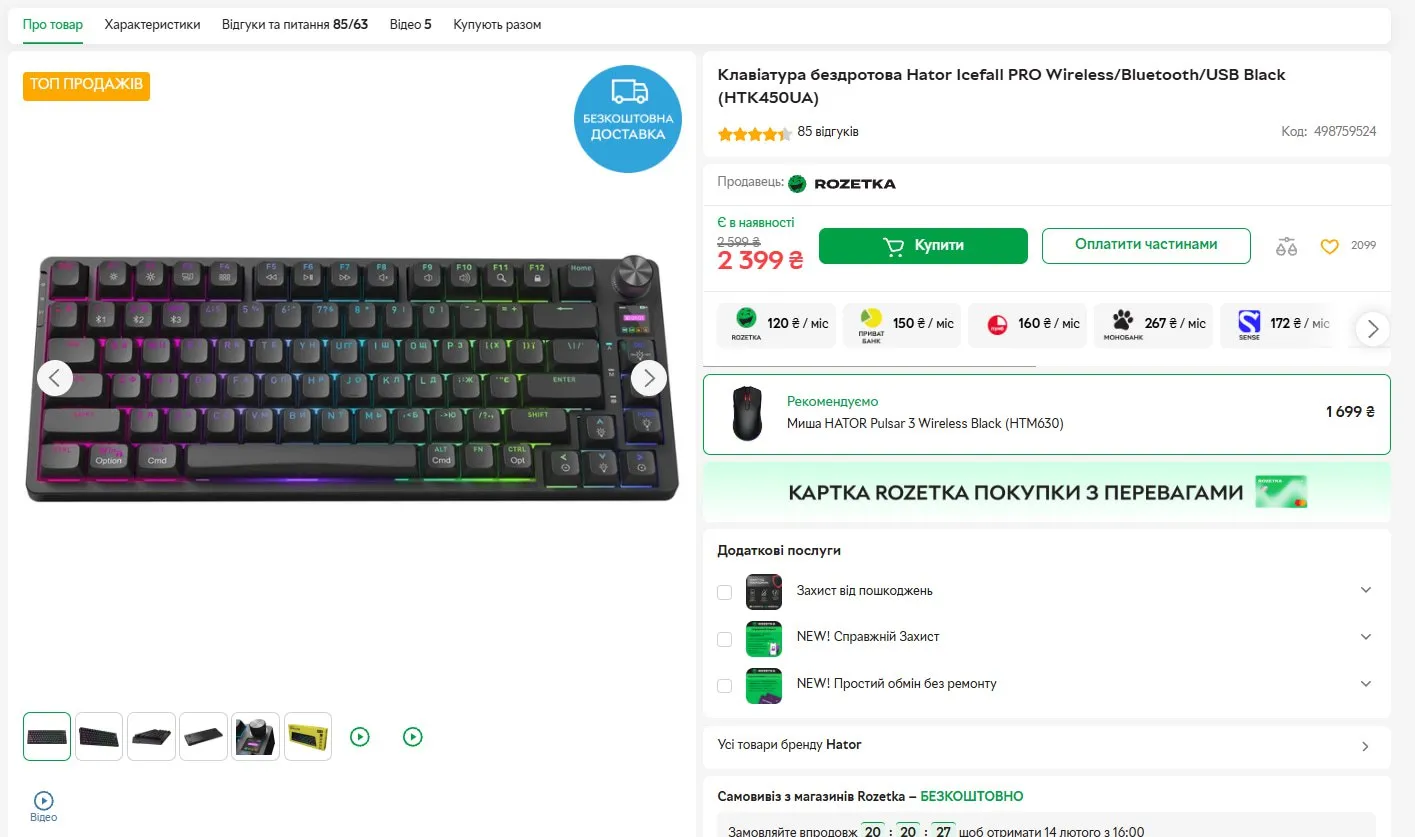Select the yellow box packaging thumbnail

(x=308, y=737)
